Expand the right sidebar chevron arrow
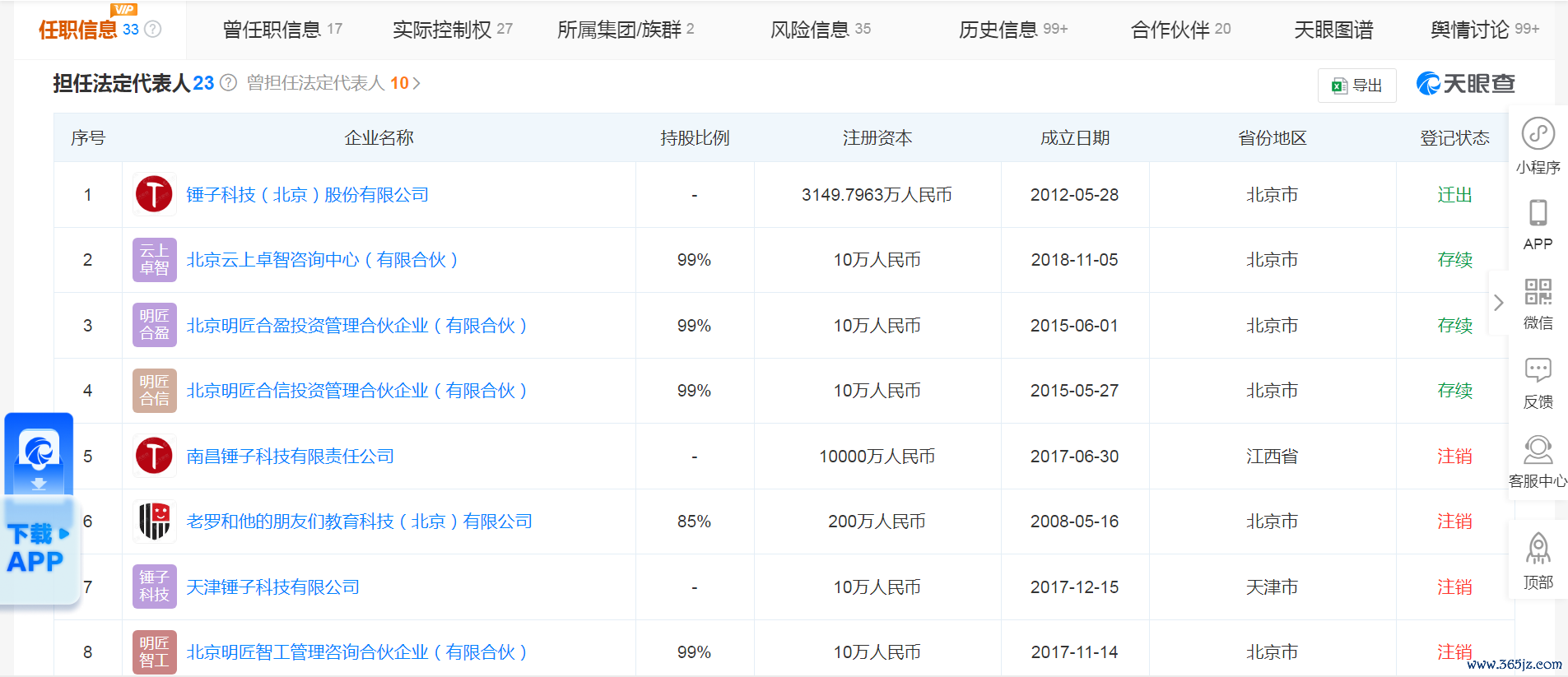The width and height of the screenshot is (1568, 677). 1498,303
